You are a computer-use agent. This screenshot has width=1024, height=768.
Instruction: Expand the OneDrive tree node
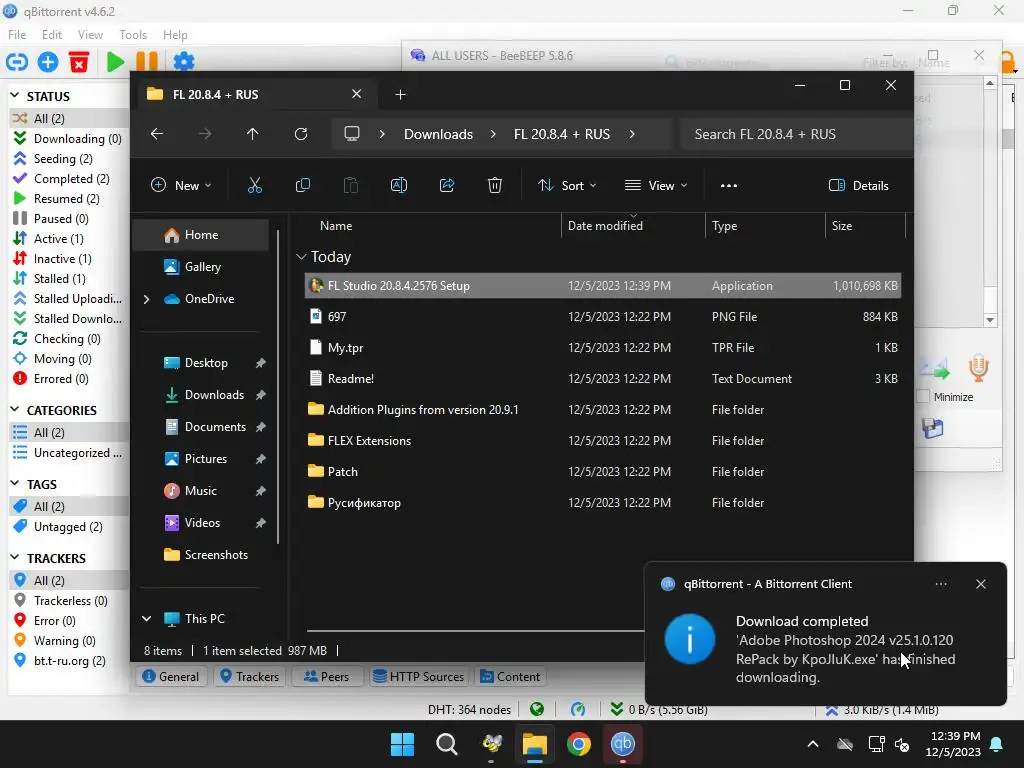146,299
